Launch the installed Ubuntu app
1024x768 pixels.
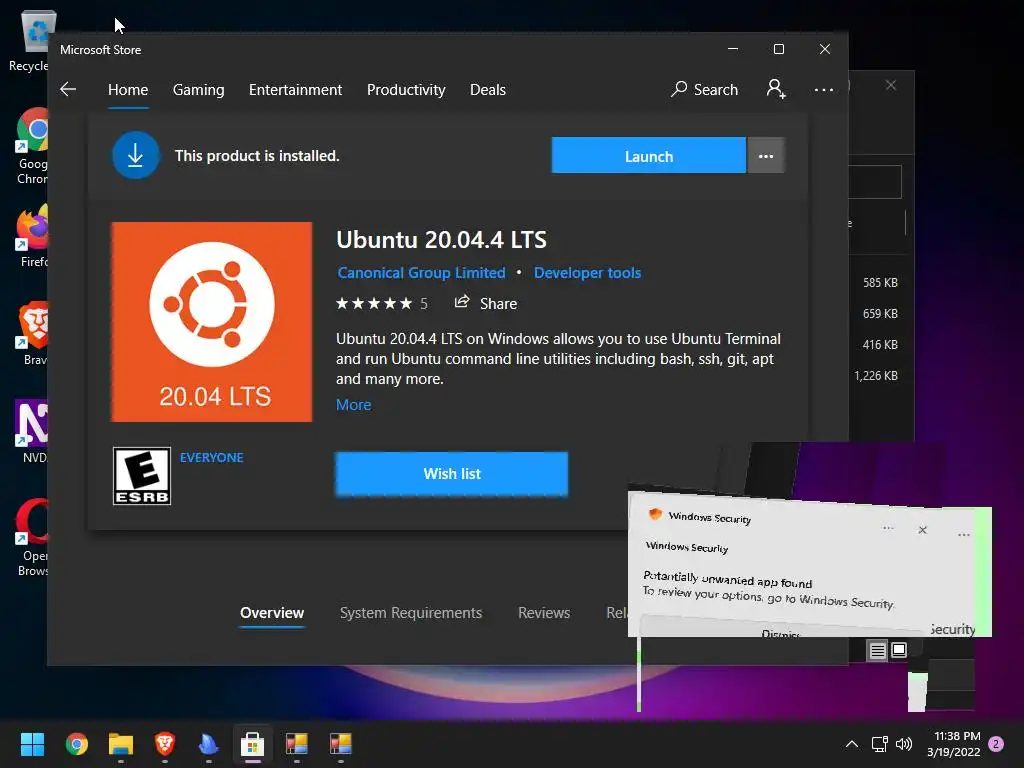coord(648,155)
